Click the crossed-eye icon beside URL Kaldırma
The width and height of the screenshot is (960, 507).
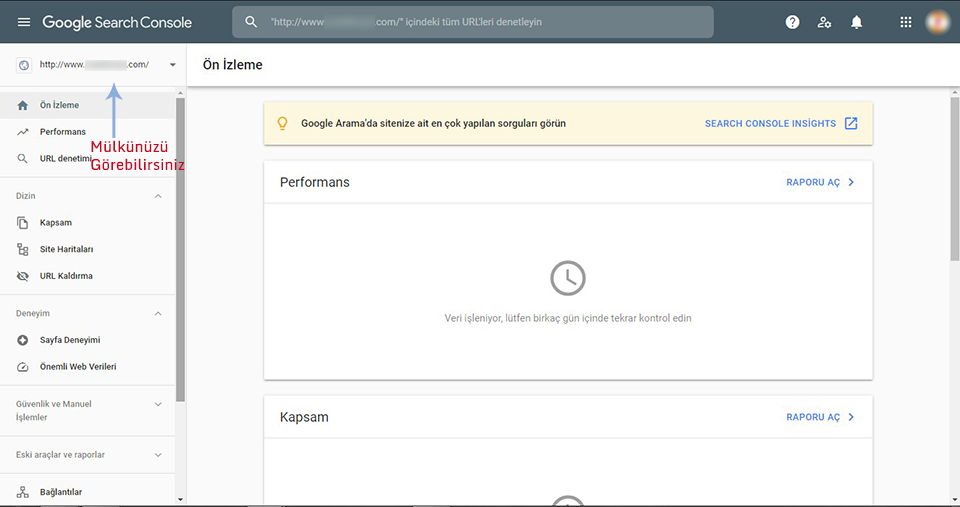[23, 276]
